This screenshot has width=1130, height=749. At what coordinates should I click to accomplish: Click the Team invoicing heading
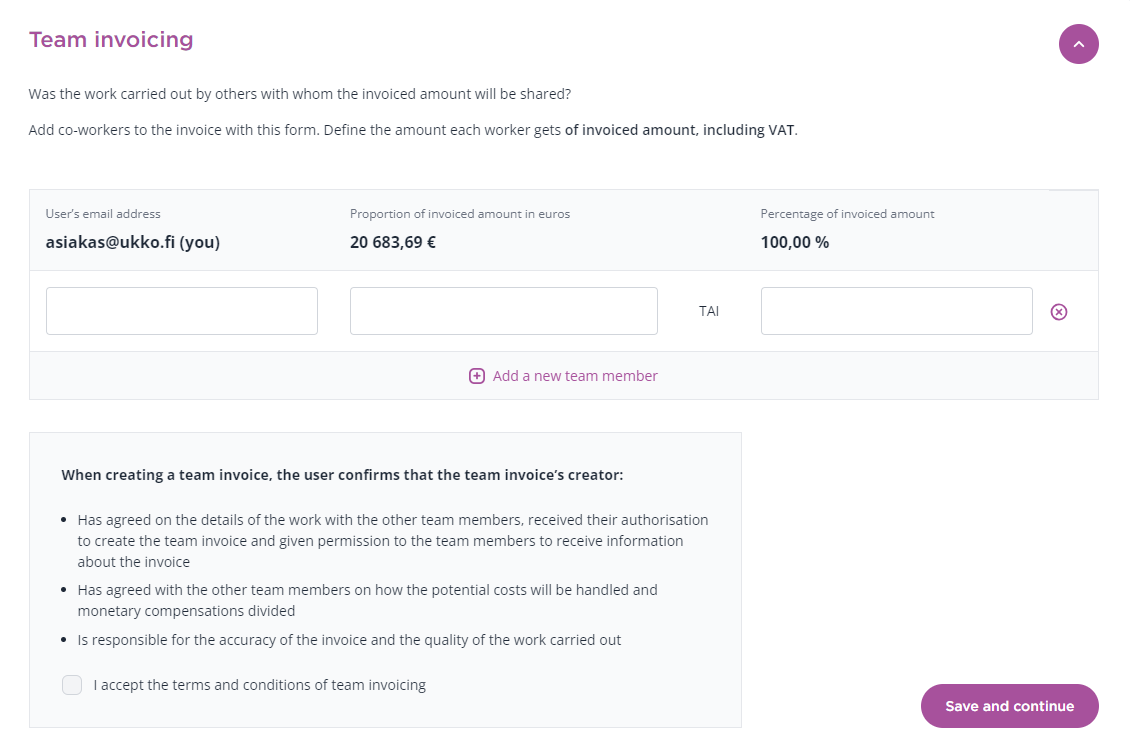pos(111,40)
